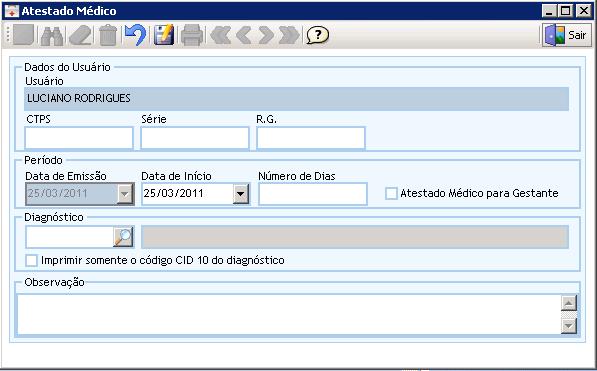597x371 pixels.
Task: Click the Número de Dias field
Action: point(313,194)
